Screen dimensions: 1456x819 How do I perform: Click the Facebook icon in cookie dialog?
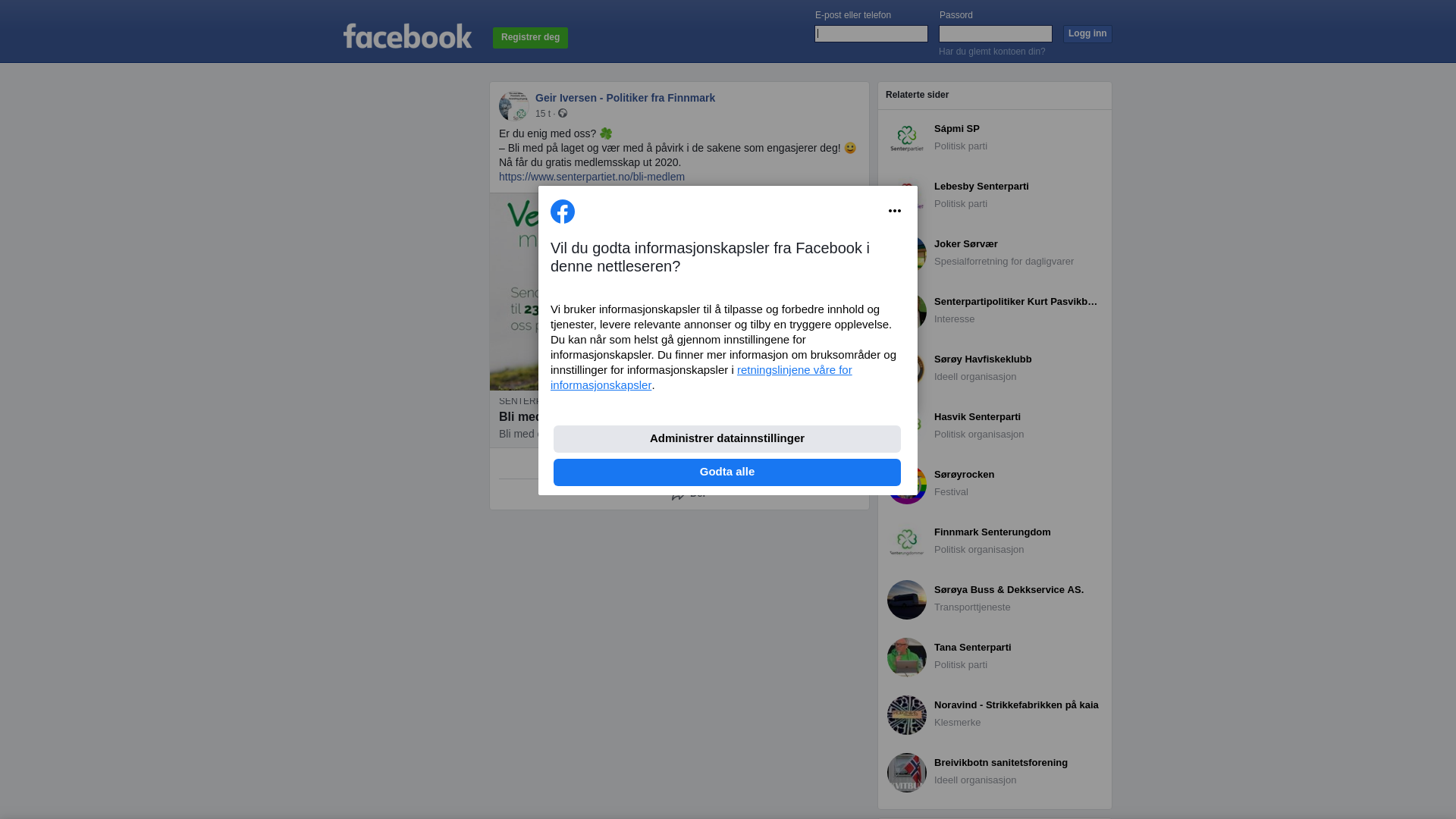(x=563, y=212)
